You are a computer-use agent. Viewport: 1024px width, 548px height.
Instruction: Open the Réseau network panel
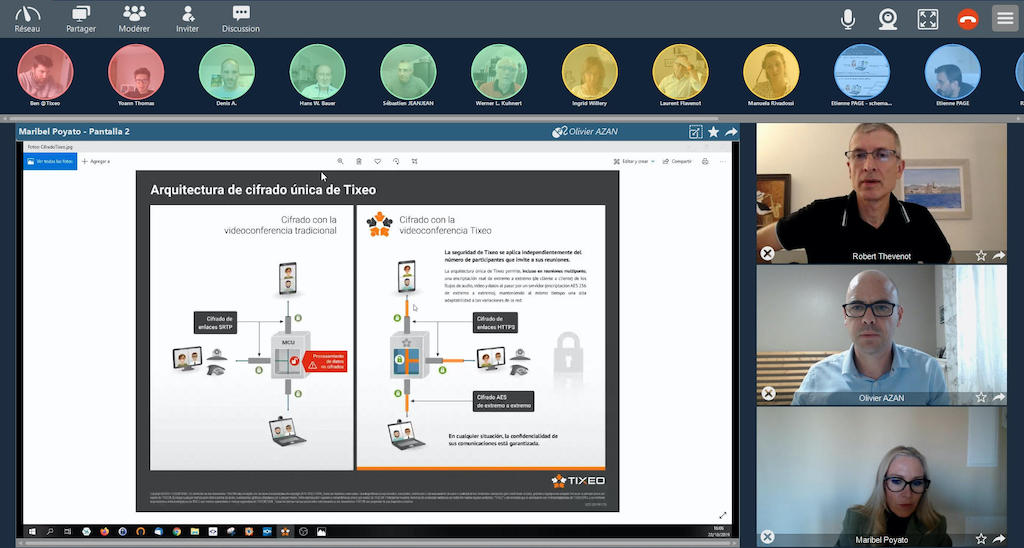pos(28,14)
